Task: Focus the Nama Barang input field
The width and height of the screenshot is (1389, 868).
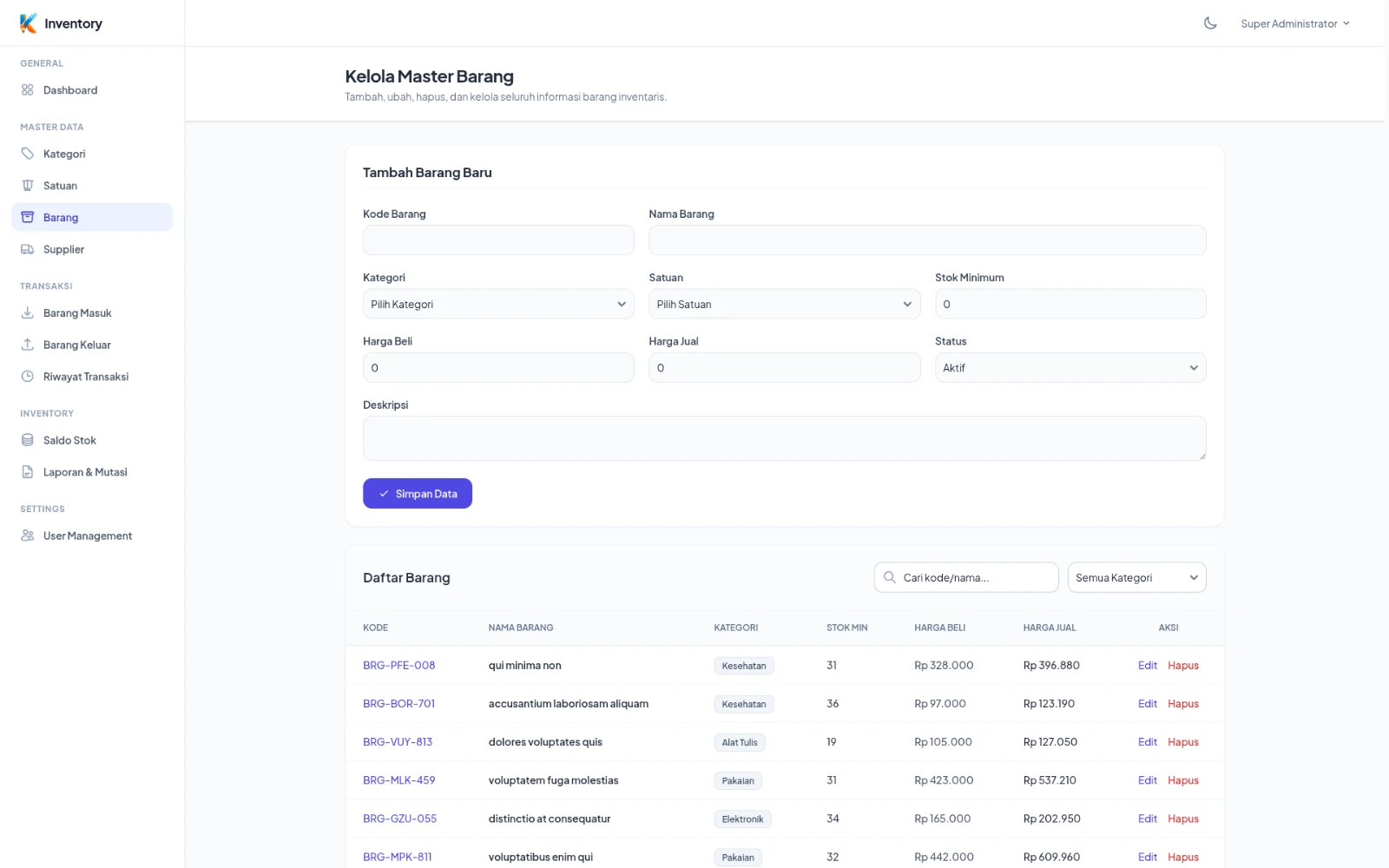Action: point(927,240)
